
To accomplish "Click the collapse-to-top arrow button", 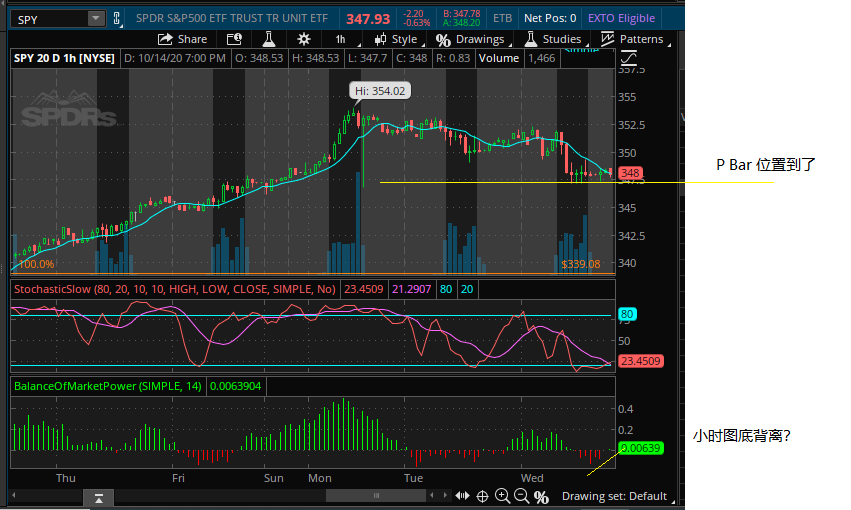I will (x=99, y=497).
